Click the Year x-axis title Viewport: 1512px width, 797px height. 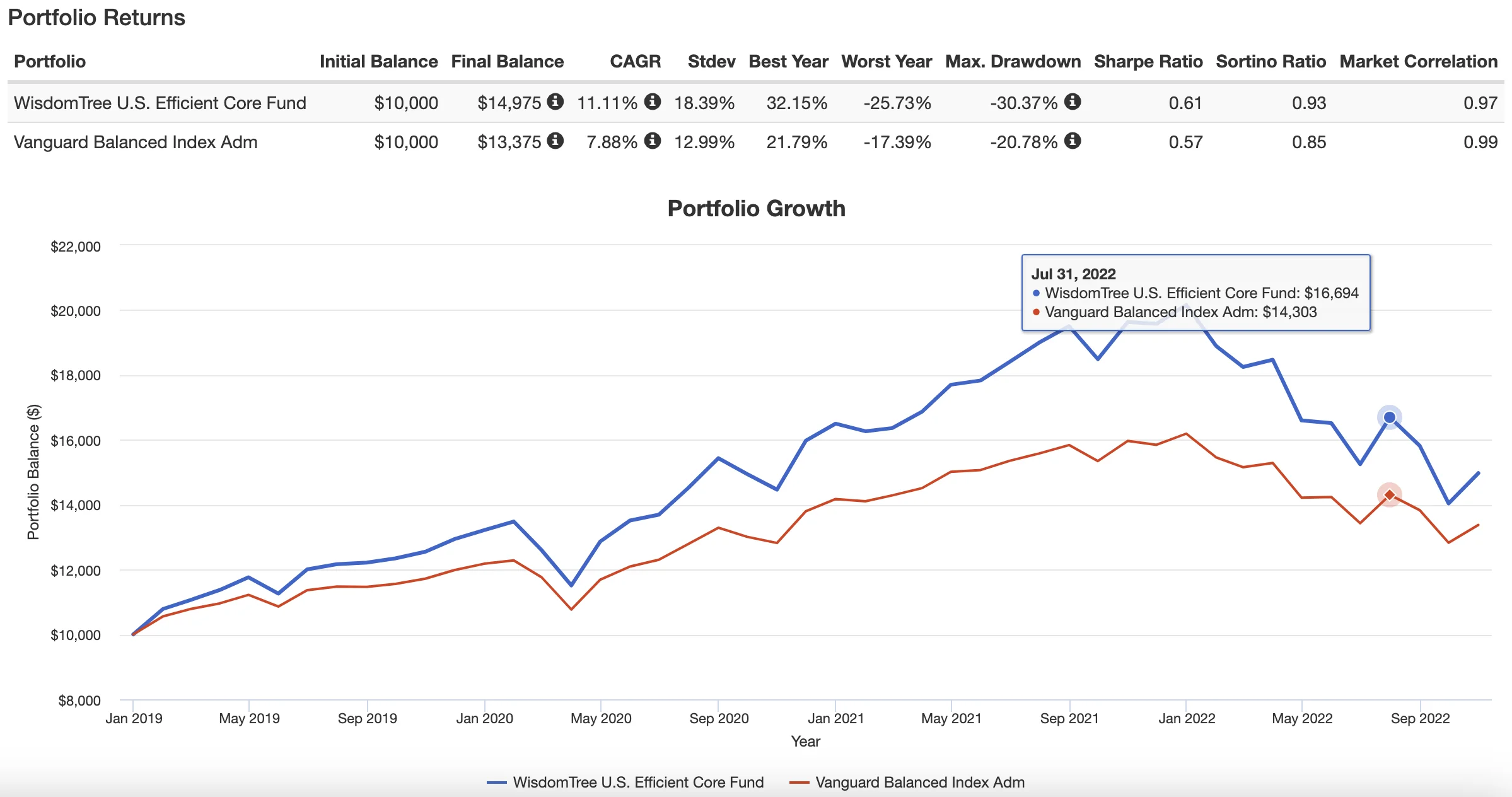click(806, 742)
